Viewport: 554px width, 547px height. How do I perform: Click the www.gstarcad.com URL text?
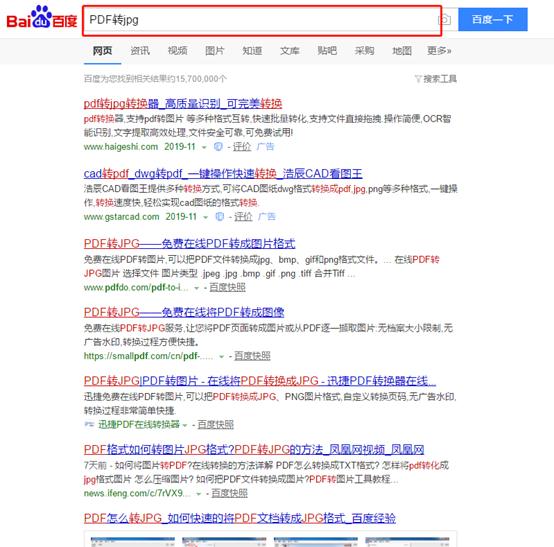click(122, 217)
